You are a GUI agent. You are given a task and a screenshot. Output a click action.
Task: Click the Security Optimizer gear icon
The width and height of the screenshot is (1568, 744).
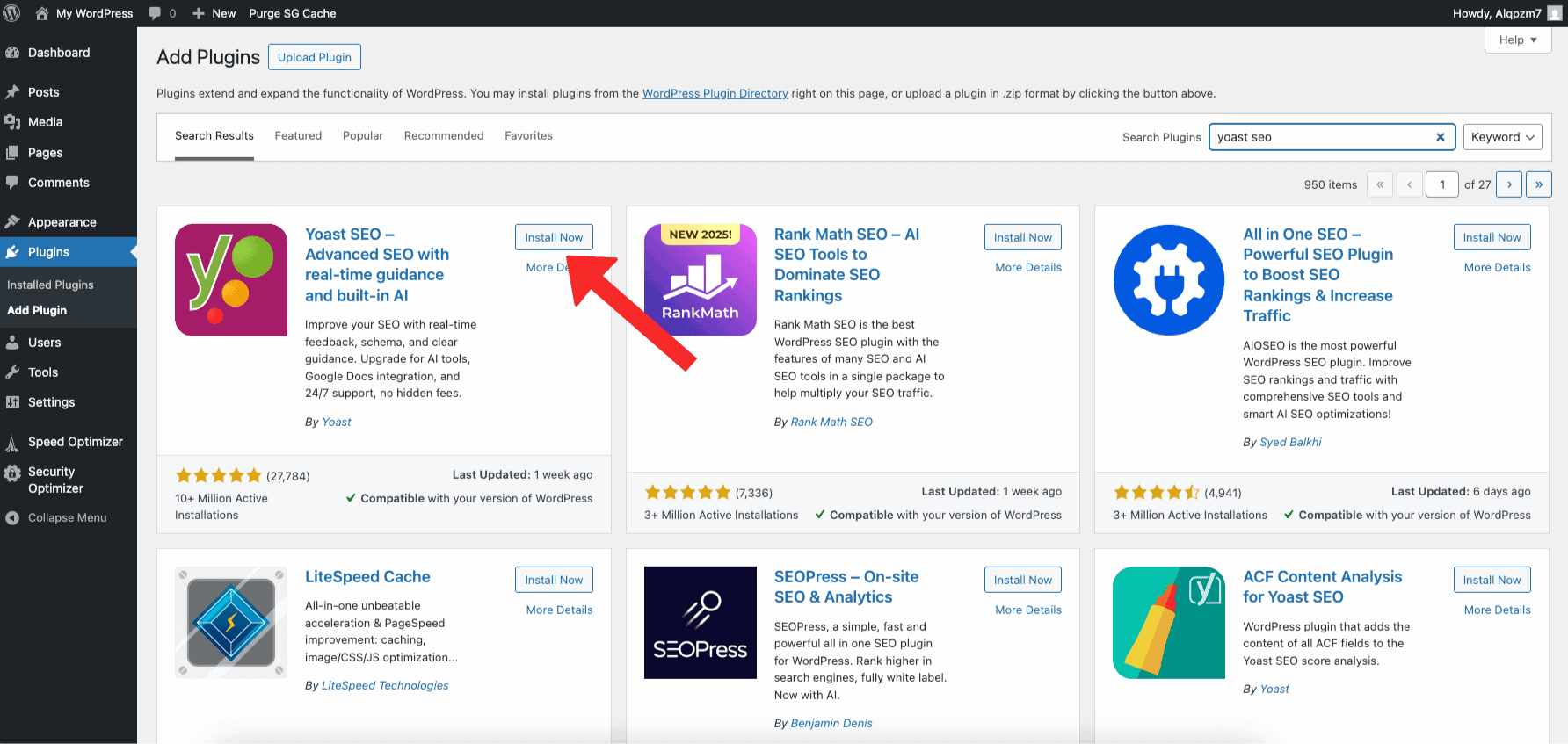click(12, 474)
